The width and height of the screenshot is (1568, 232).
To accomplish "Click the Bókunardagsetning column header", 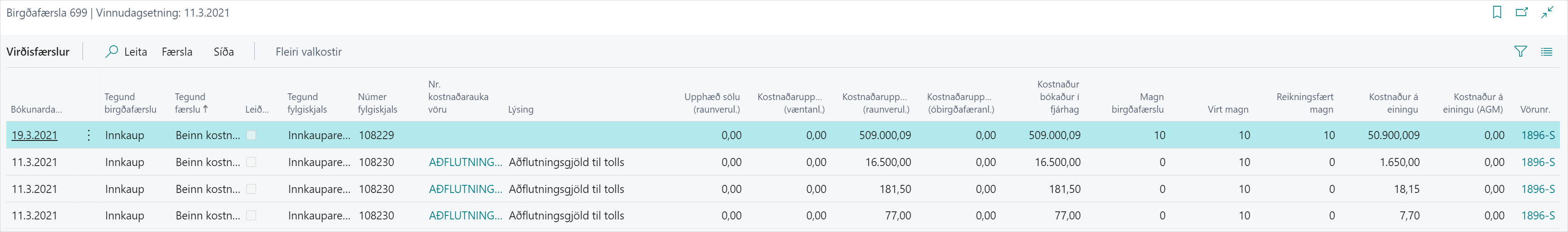I will pyautogui.click(x=36, y=109).
